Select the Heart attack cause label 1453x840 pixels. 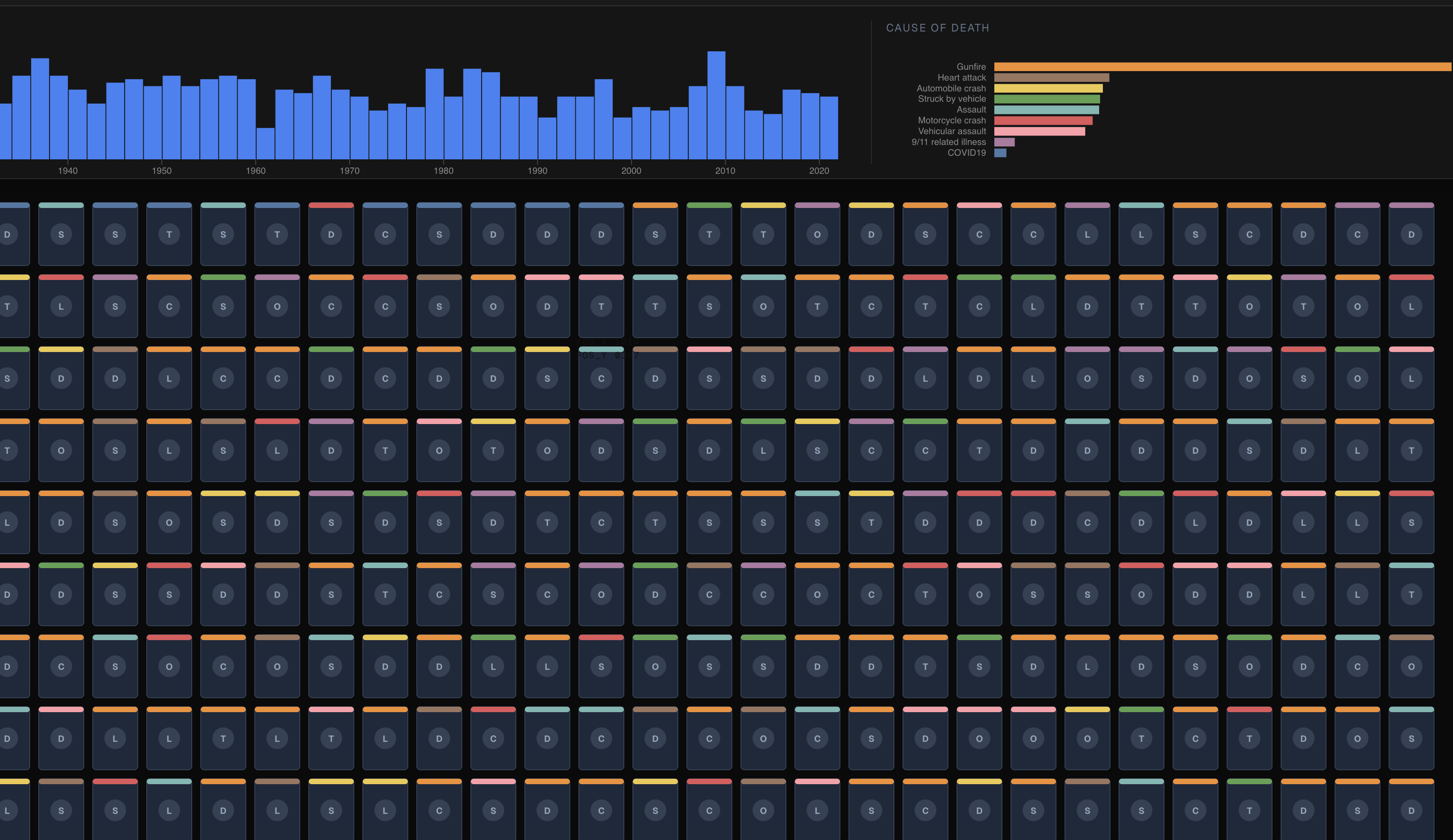pyautogui.click(x=961, y=78)
